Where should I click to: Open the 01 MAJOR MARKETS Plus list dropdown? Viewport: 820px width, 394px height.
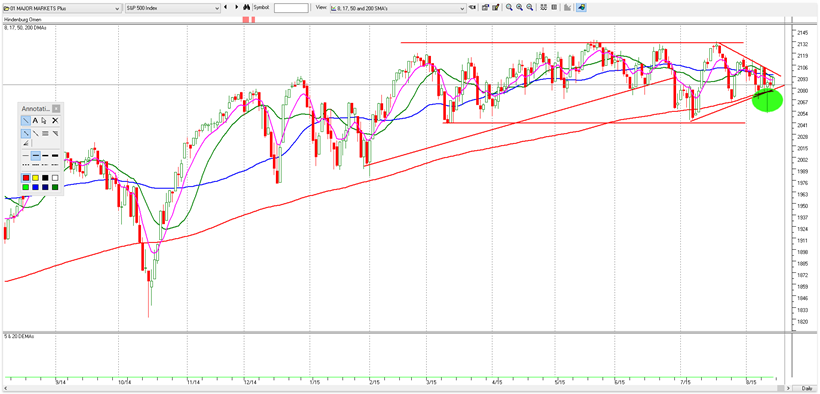61,8
